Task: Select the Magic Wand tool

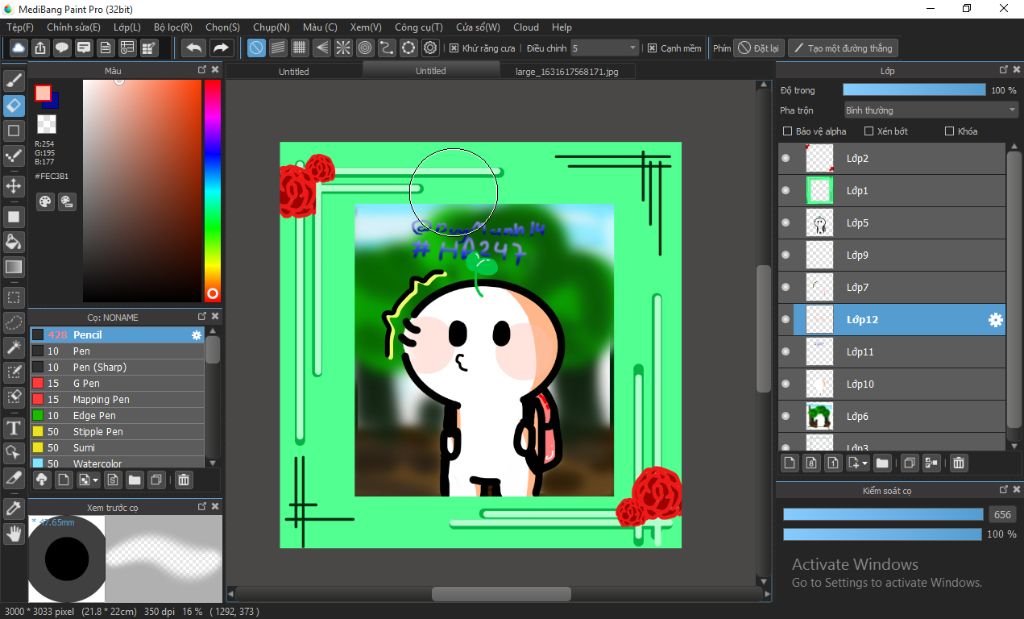Action: (14, 347)
